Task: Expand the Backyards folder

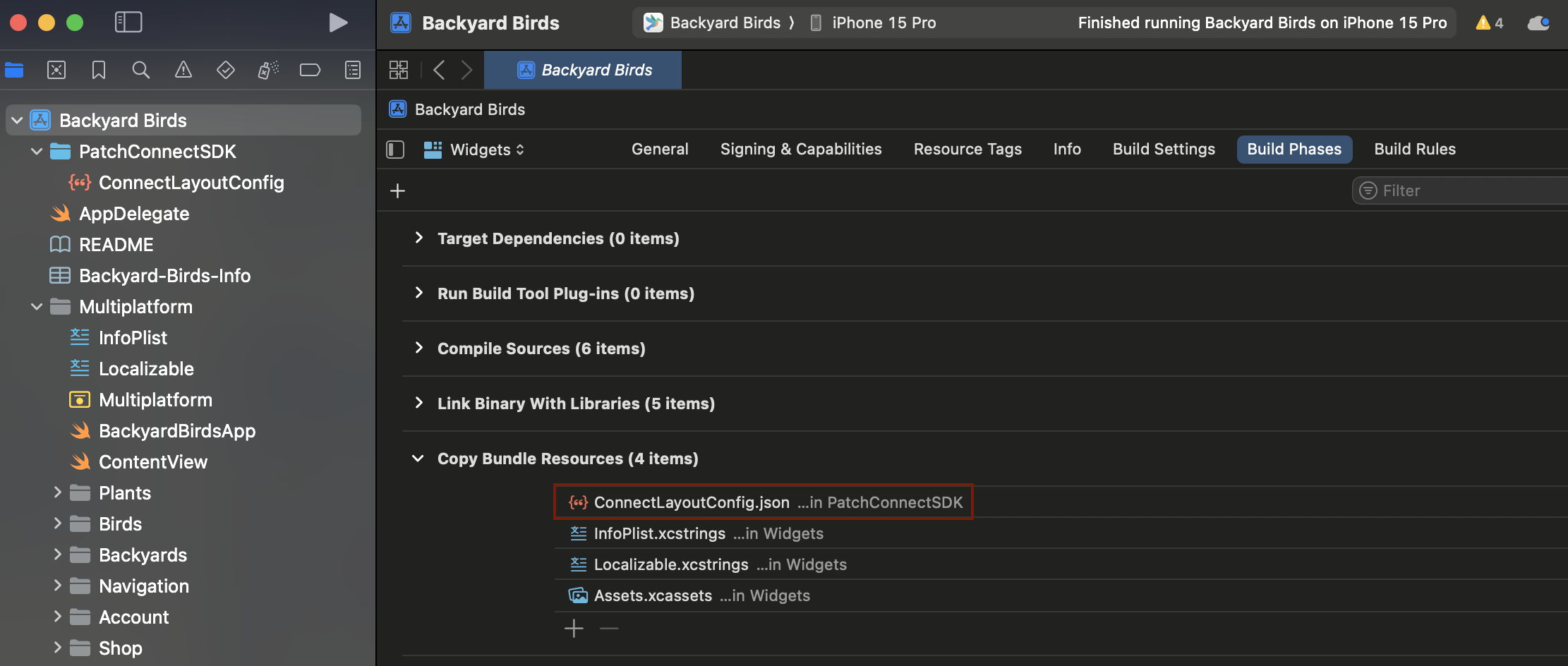Action: point(57,555)
